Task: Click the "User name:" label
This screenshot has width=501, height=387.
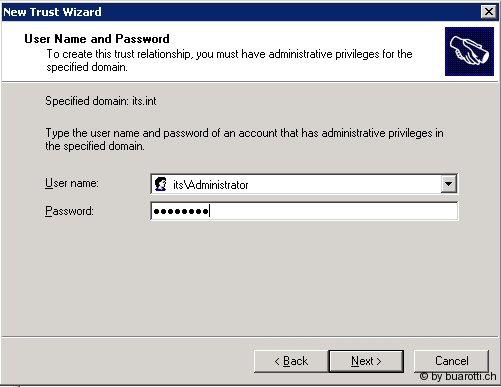Action: 72,183
